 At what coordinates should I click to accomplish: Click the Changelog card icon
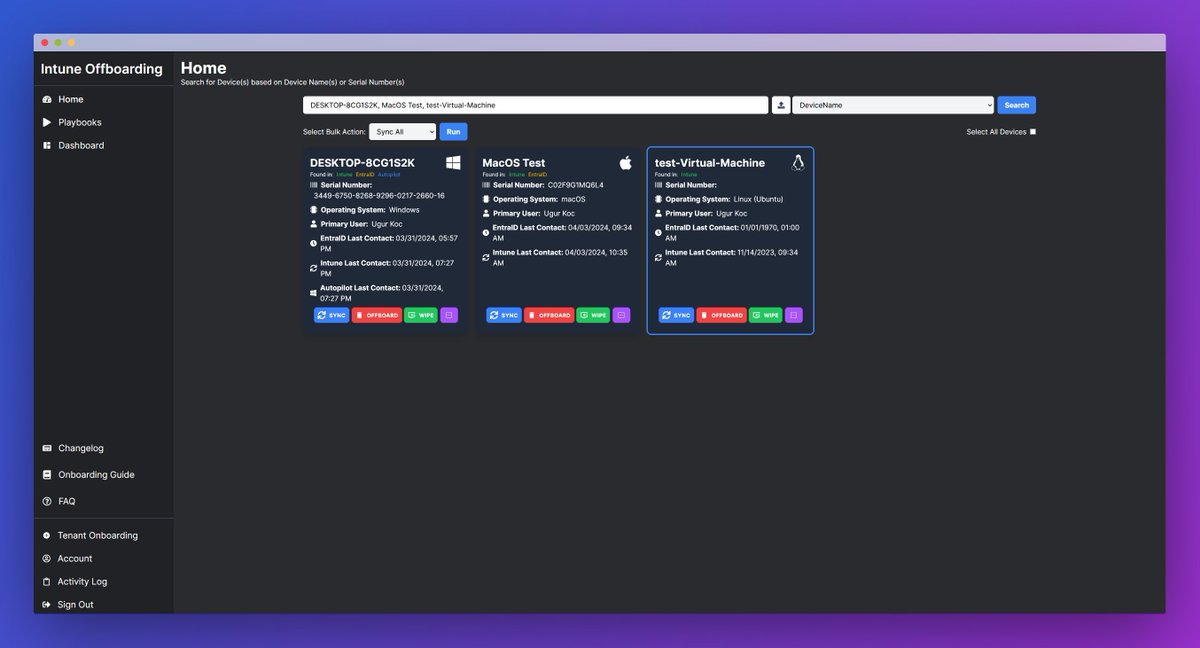[47, 448]
